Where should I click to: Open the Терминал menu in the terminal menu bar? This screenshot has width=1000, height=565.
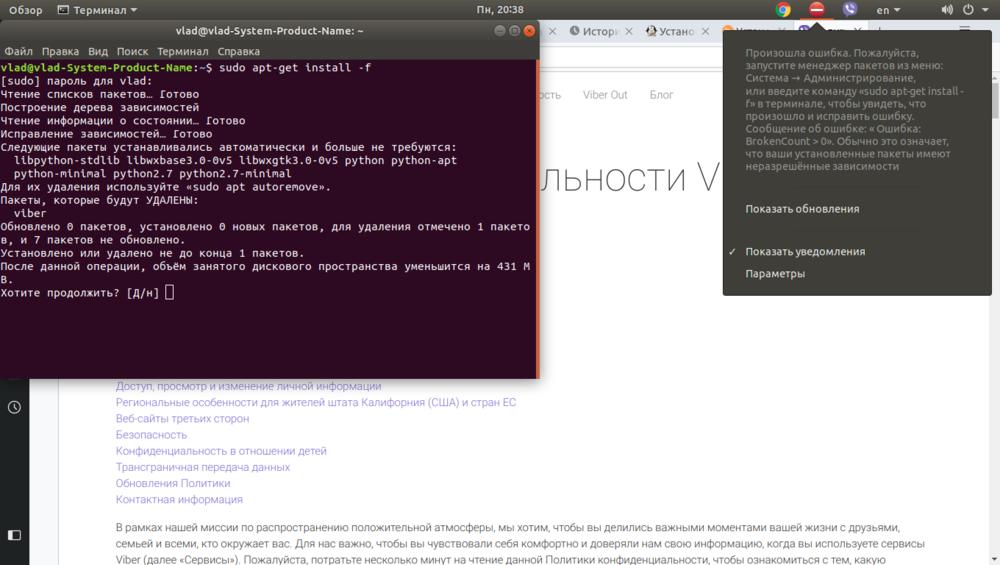click(183, 52)
